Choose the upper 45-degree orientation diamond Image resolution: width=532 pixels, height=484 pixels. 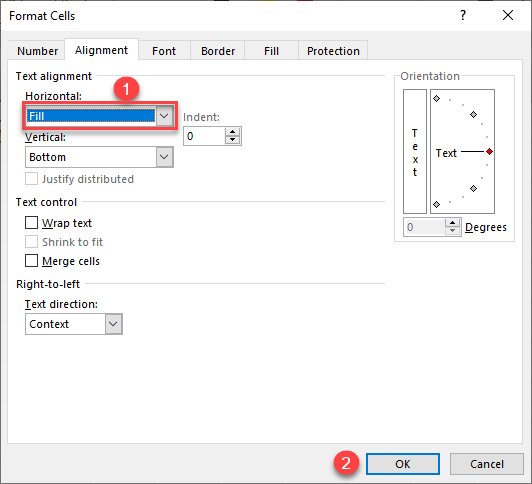click(474, 115)
